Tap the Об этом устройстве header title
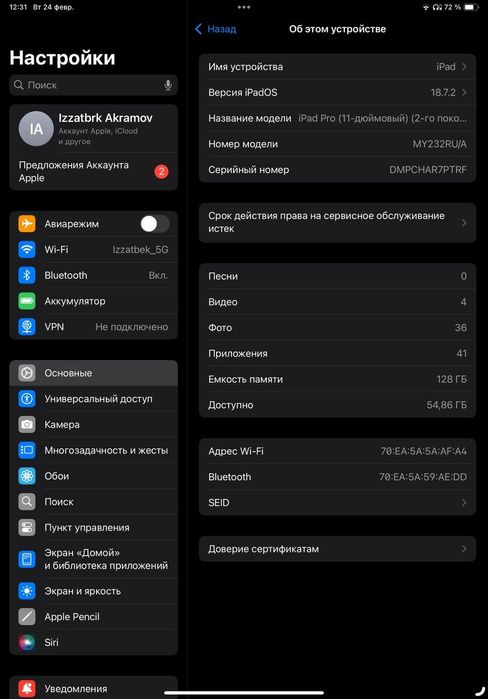Viewport: 488px width, 699px height. click(x=337, y=29)
